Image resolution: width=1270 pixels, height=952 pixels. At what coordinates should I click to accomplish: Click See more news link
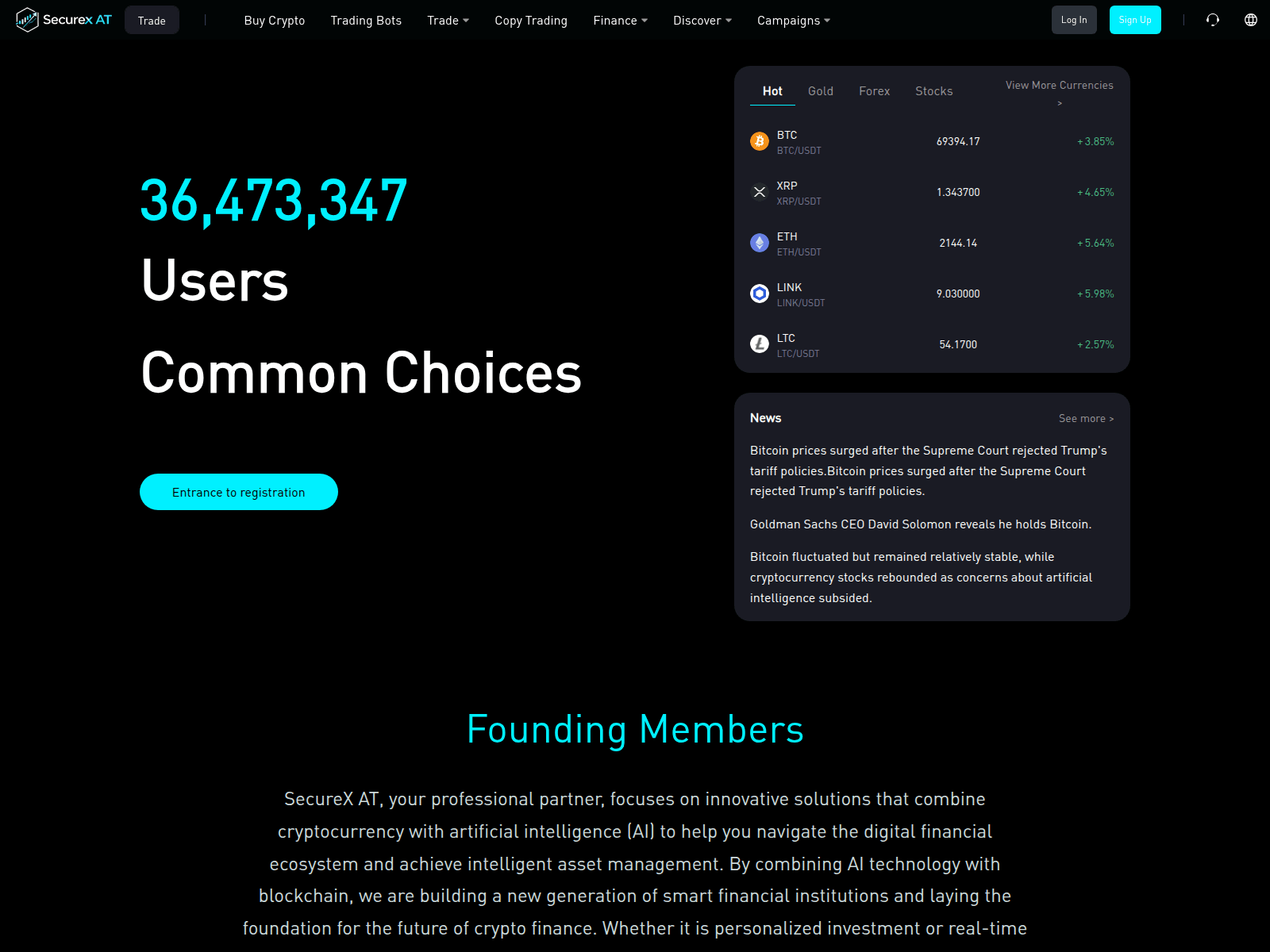click(x=1086, y=419)
